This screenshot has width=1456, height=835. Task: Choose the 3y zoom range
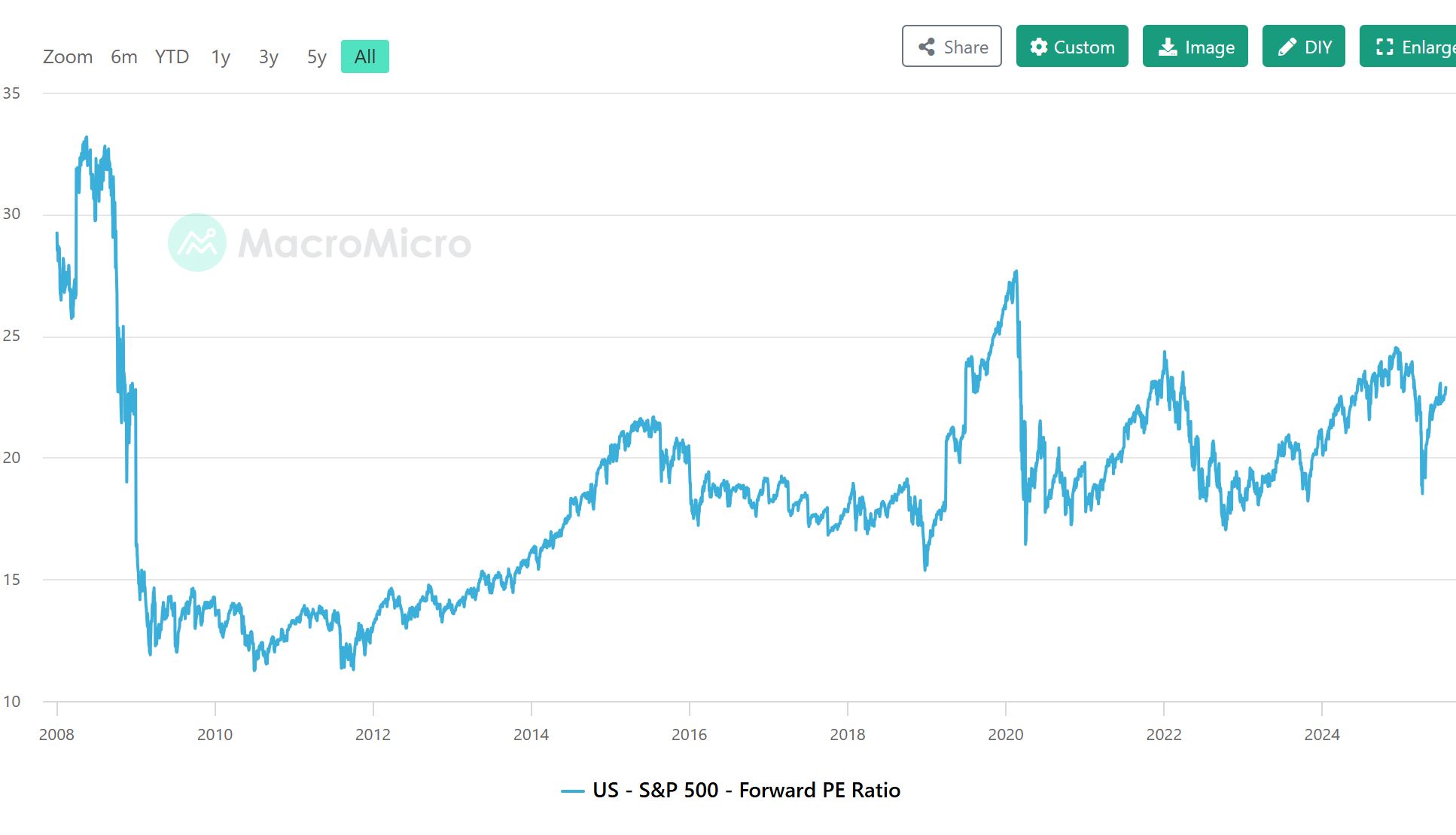(269, 56)
